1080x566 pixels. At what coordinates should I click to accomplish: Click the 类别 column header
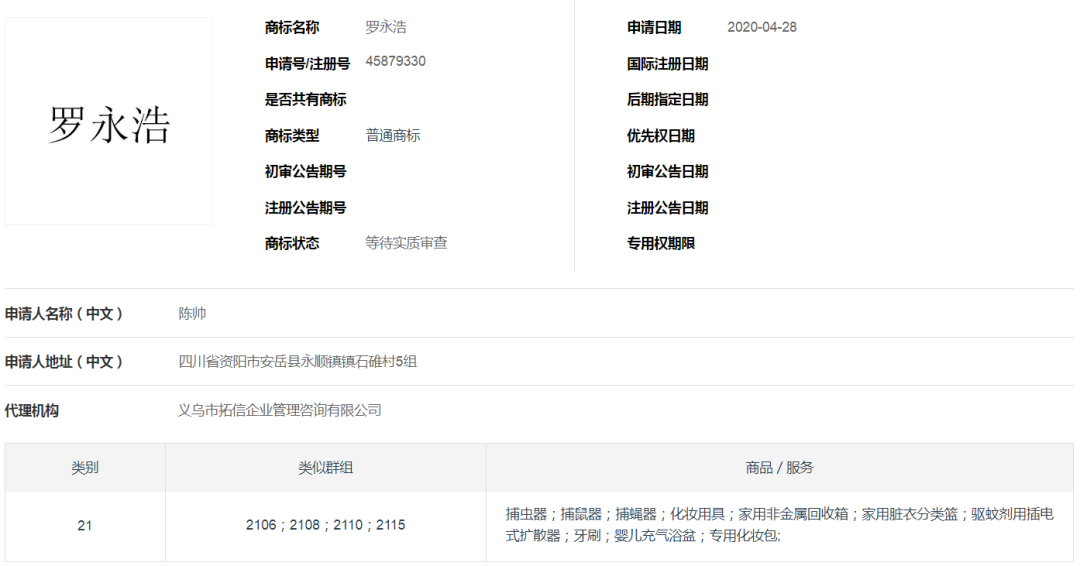[x=85, y=468]
